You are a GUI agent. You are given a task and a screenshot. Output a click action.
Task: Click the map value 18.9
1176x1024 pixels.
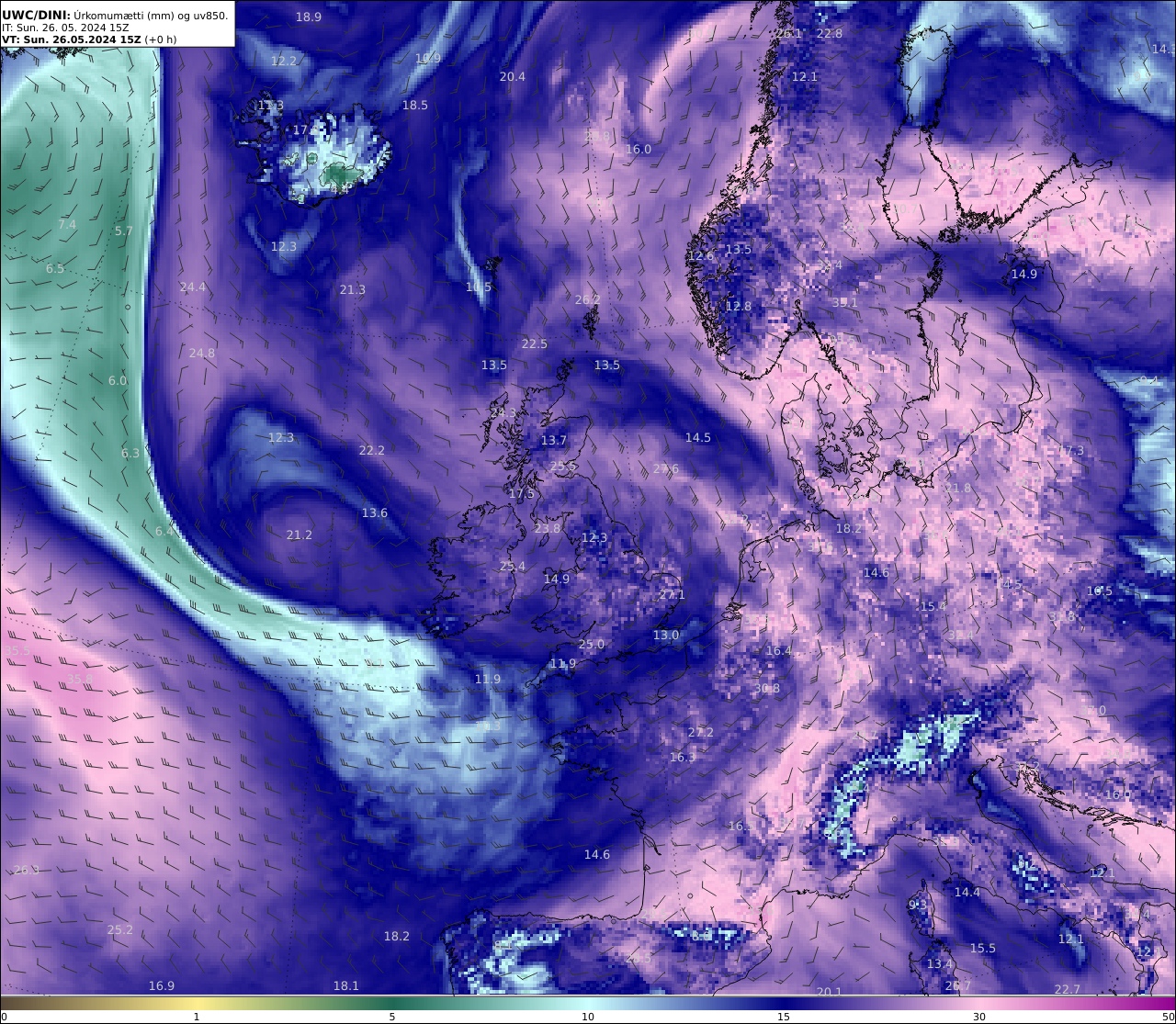coord(309,17)
